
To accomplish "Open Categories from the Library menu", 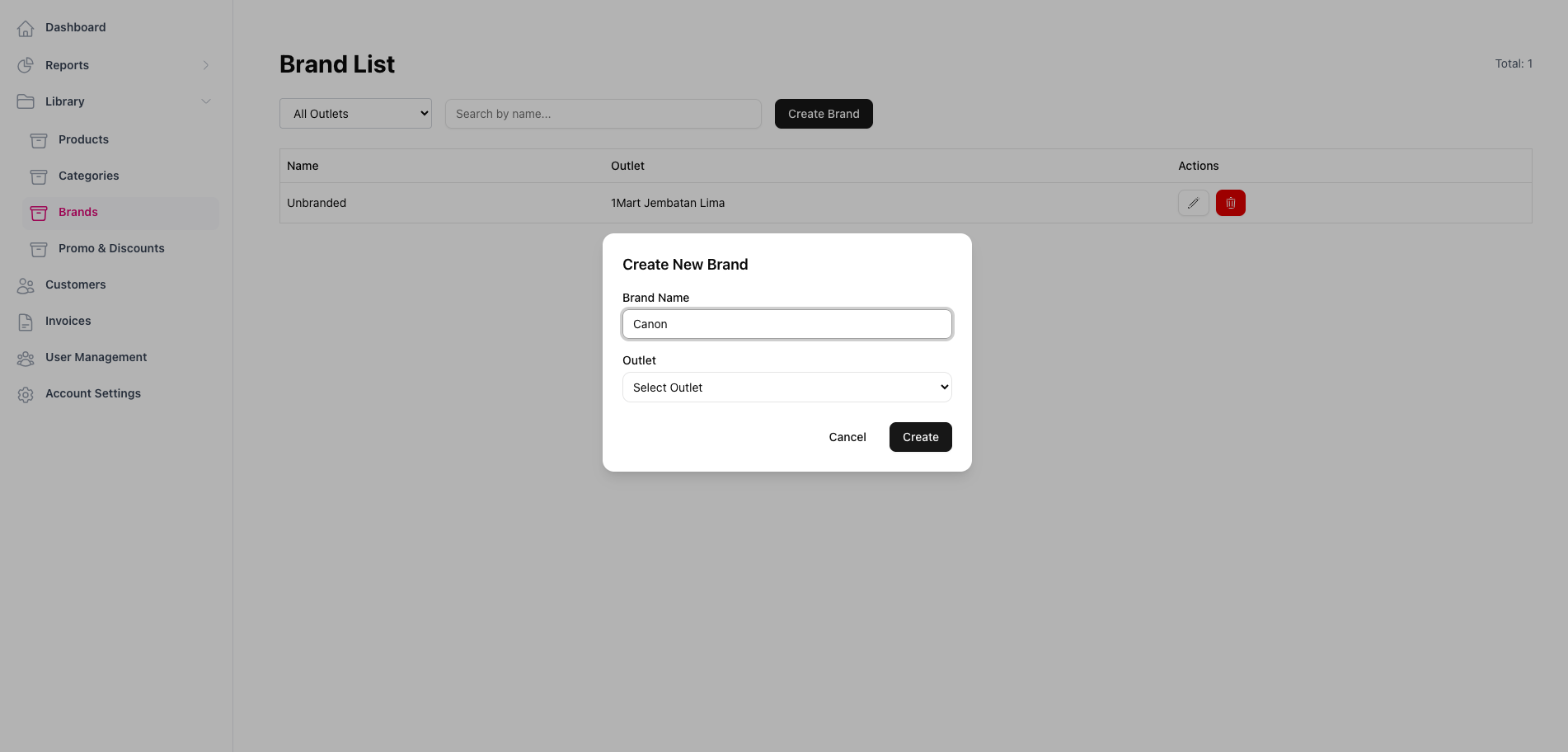I will (88, 176).
